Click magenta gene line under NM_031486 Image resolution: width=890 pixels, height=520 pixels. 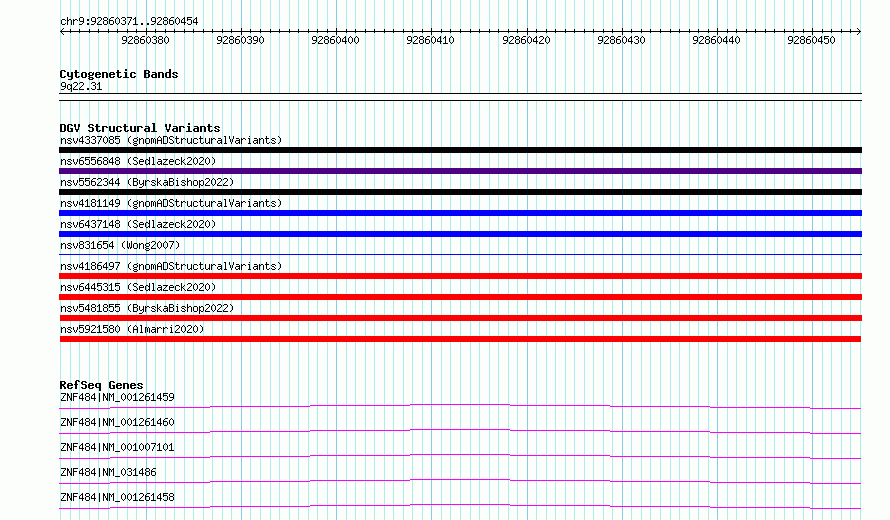tap(460, 481)
